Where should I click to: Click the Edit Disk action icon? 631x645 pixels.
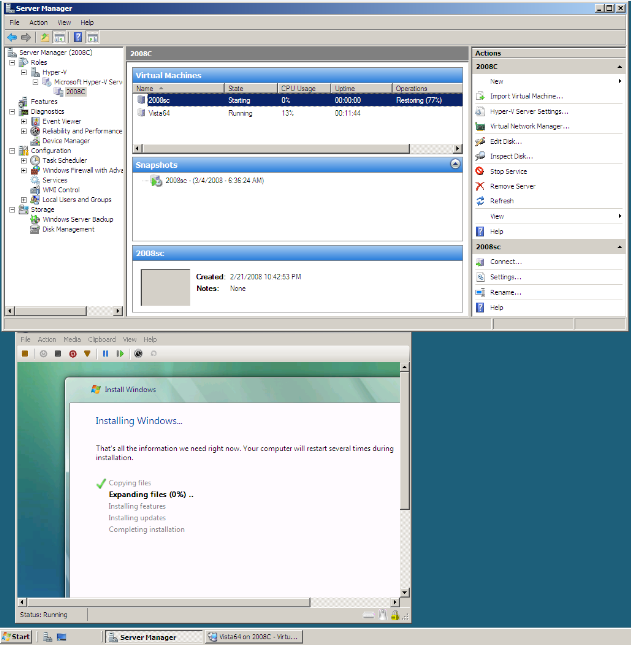click(x=480, y=142)
